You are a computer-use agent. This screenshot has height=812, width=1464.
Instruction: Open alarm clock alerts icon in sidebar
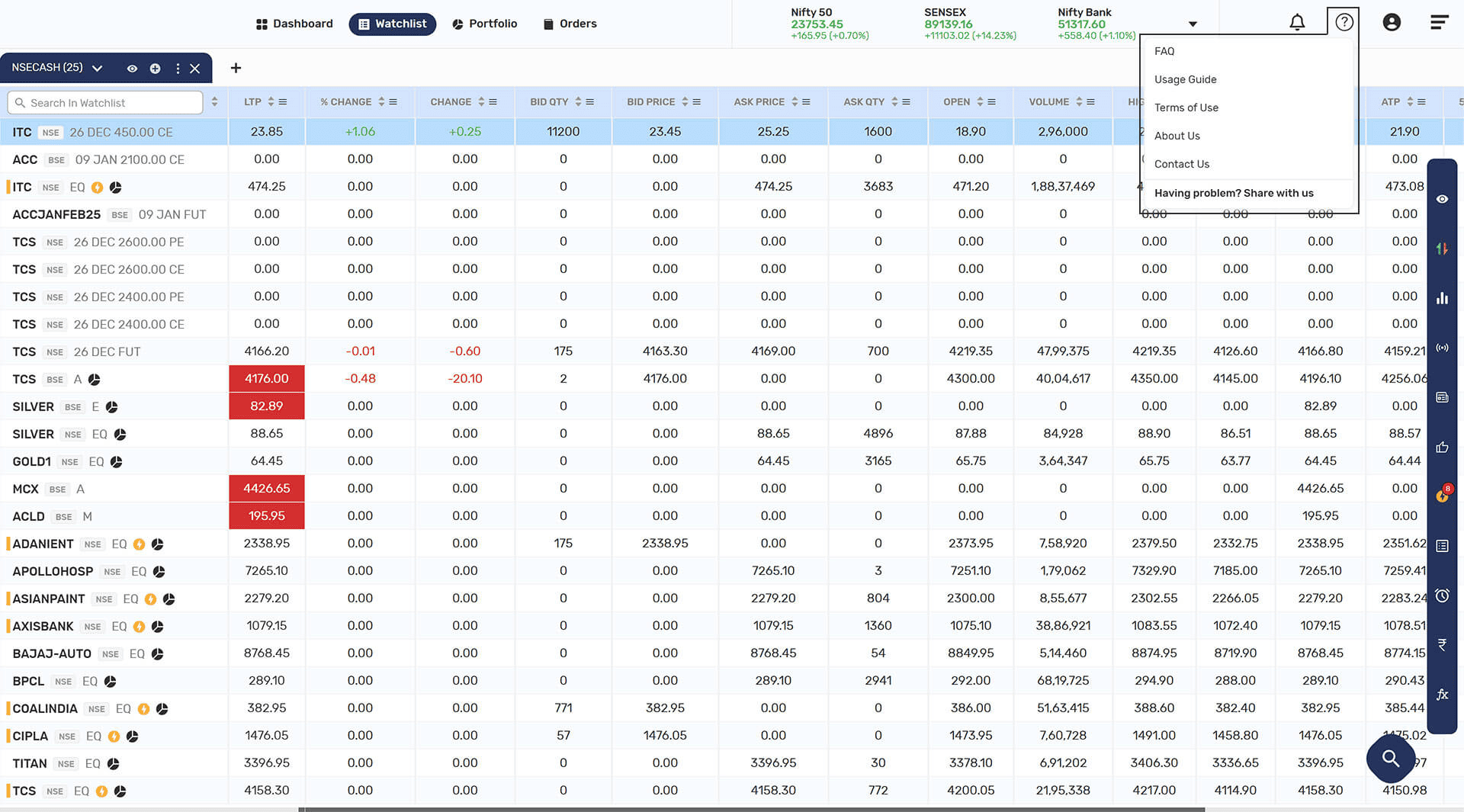[1442, 595]
